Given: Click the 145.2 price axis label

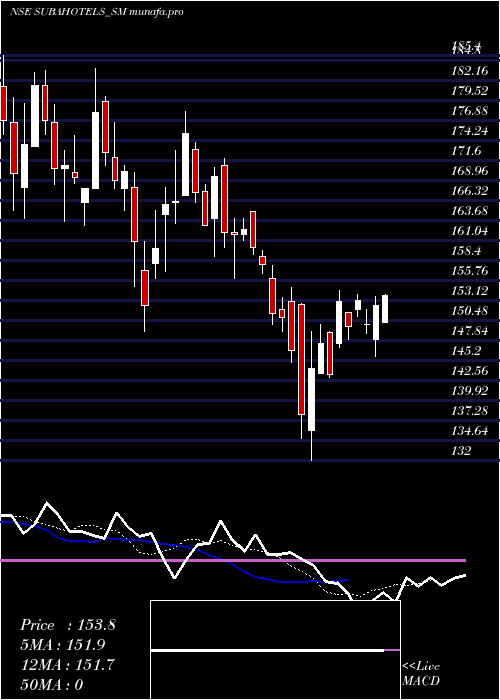Looking at the screenshot, I should 467,351.
